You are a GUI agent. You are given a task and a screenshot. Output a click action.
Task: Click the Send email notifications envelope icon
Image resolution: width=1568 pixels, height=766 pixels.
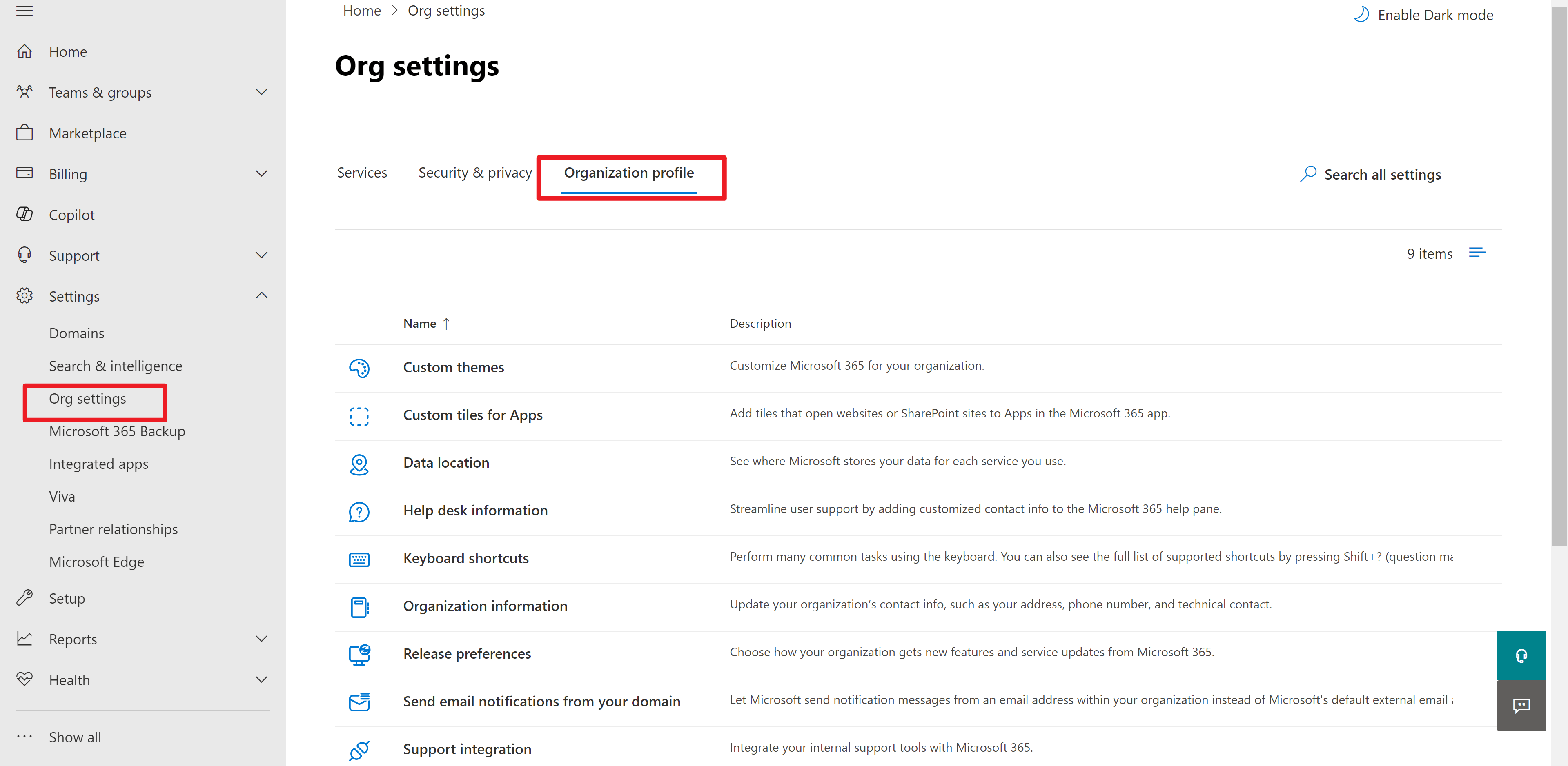tap(359, 702)
